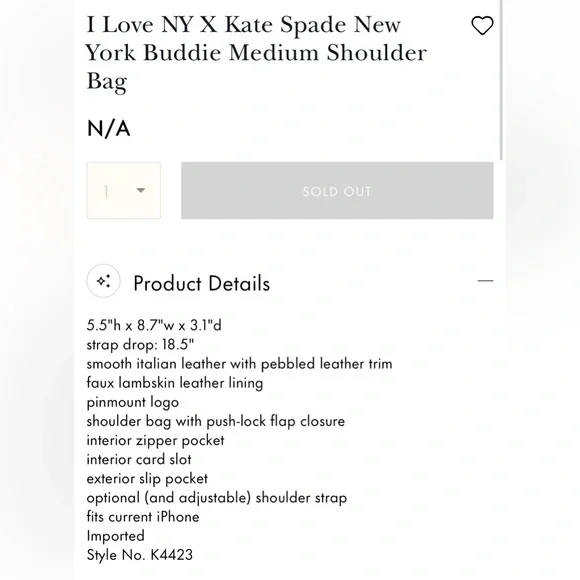The width and height of the screenshot is (580, 580).
Task: Click the optional adjustable shoulder strap line
Action: (x=217, y=498)
